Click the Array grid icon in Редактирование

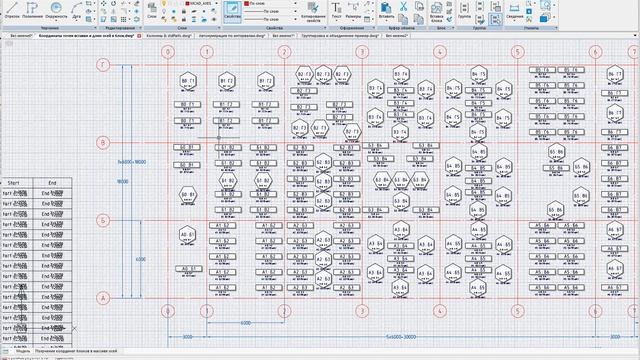[x=123, y=19]
